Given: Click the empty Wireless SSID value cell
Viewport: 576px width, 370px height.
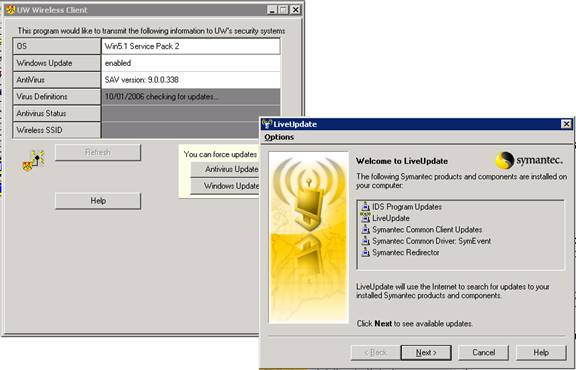Looking at the screenshot, I should (x=181, y=130).
